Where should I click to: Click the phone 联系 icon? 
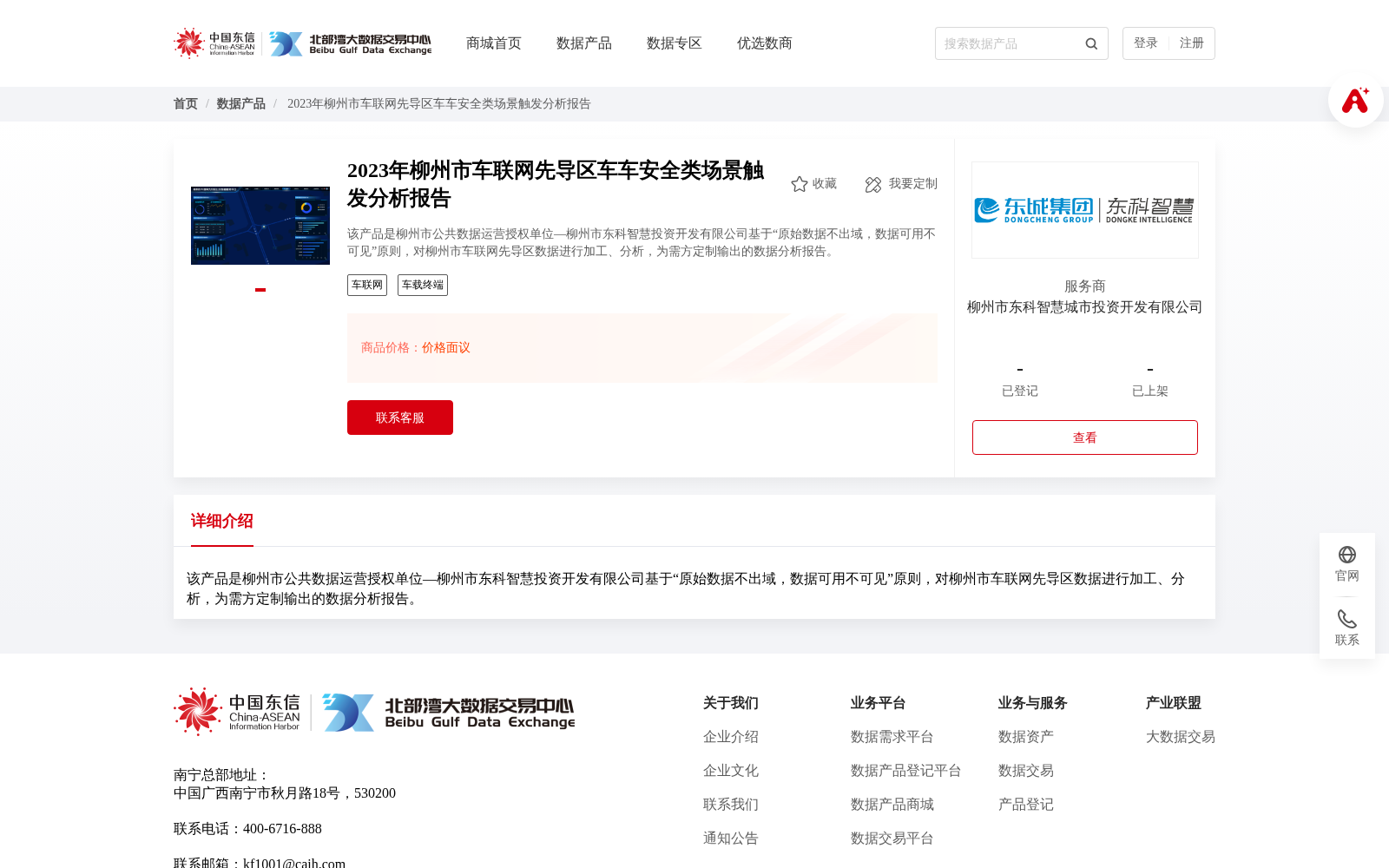1347,619
